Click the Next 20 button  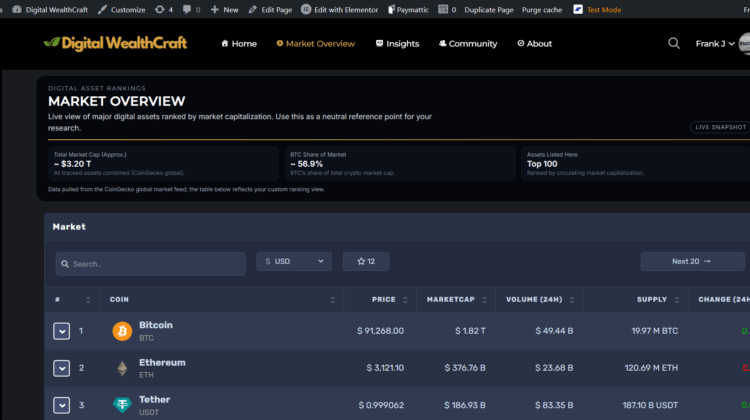(x=691, y=261)
